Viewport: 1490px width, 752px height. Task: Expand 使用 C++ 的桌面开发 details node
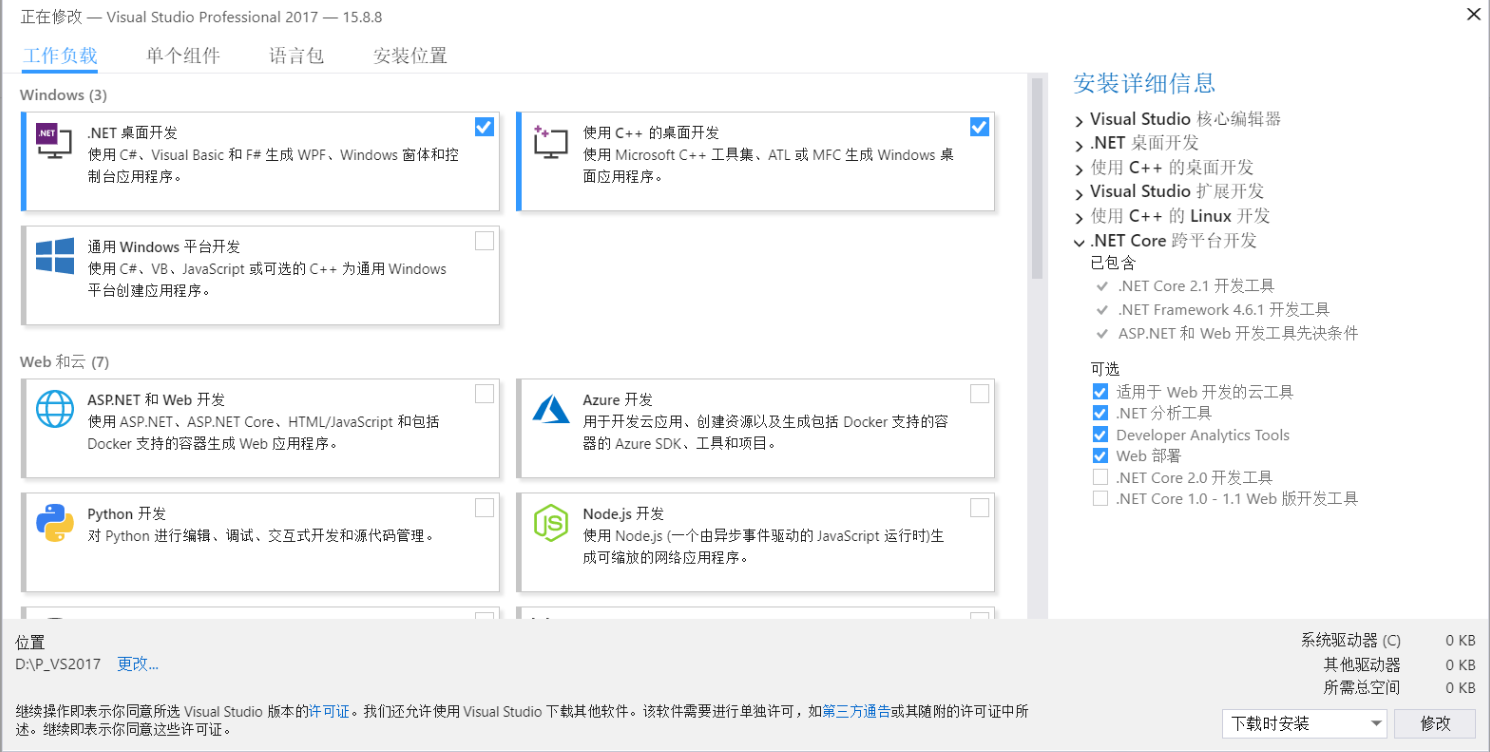1079,169
